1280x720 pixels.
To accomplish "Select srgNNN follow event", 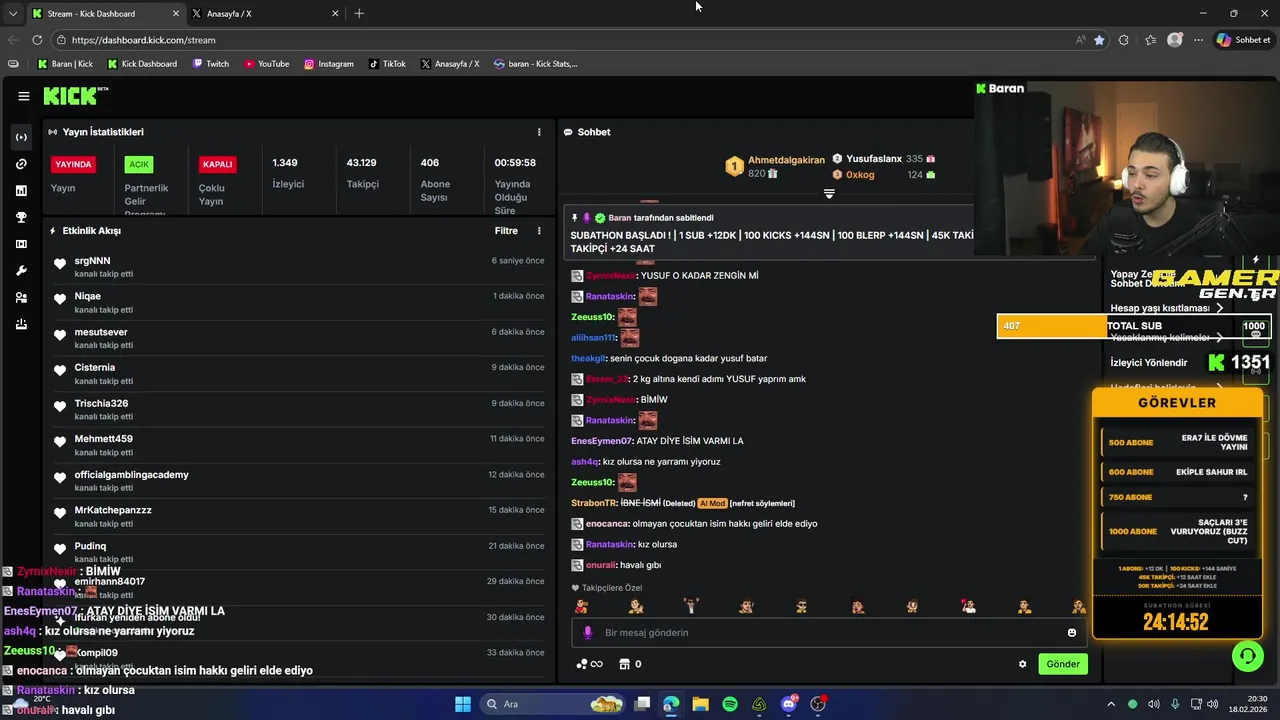I will 299,267.
